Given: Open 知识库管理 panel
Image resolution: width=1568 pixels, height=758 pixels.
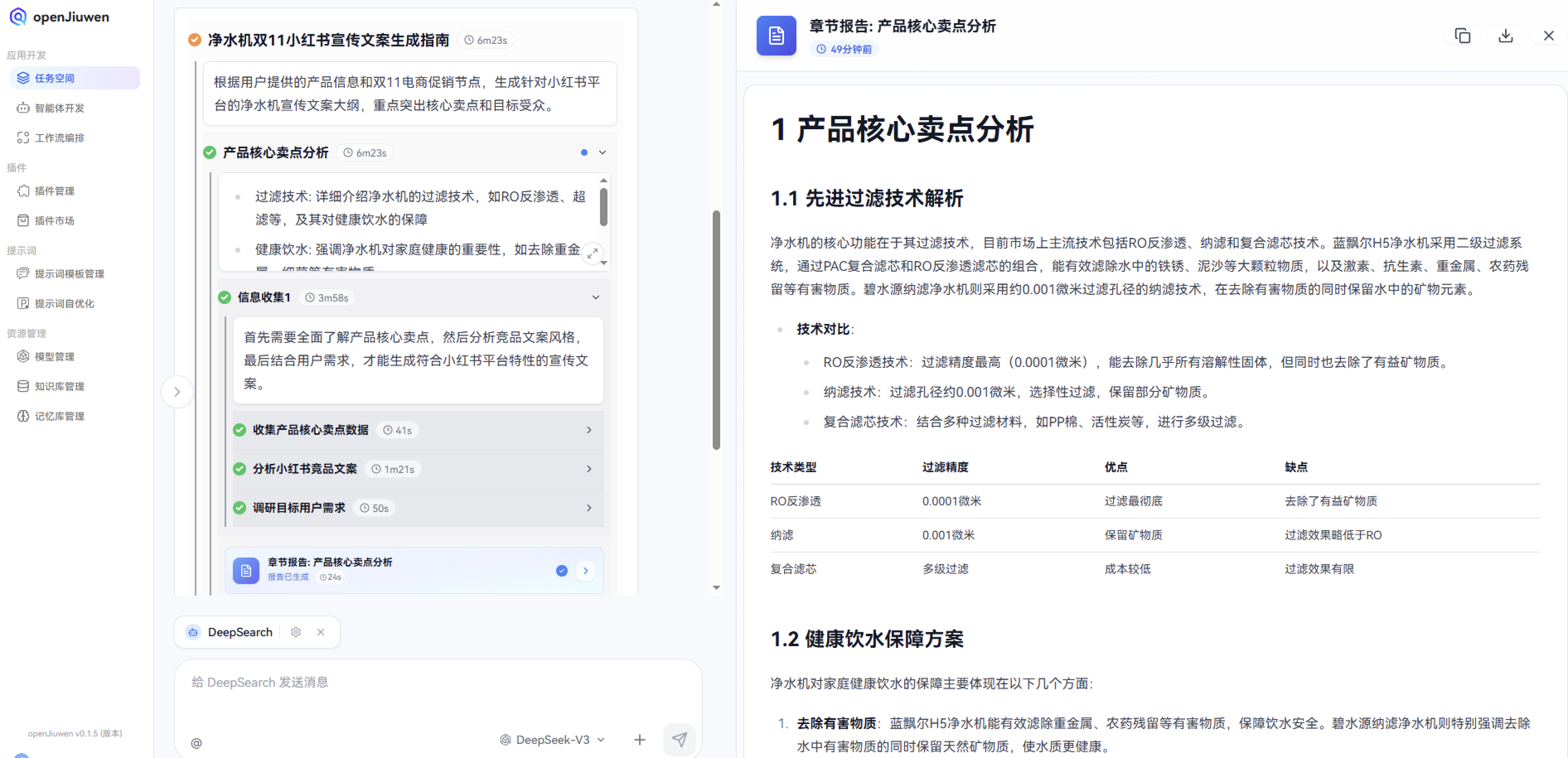Looking at the screenshot, I should [59, 386].
